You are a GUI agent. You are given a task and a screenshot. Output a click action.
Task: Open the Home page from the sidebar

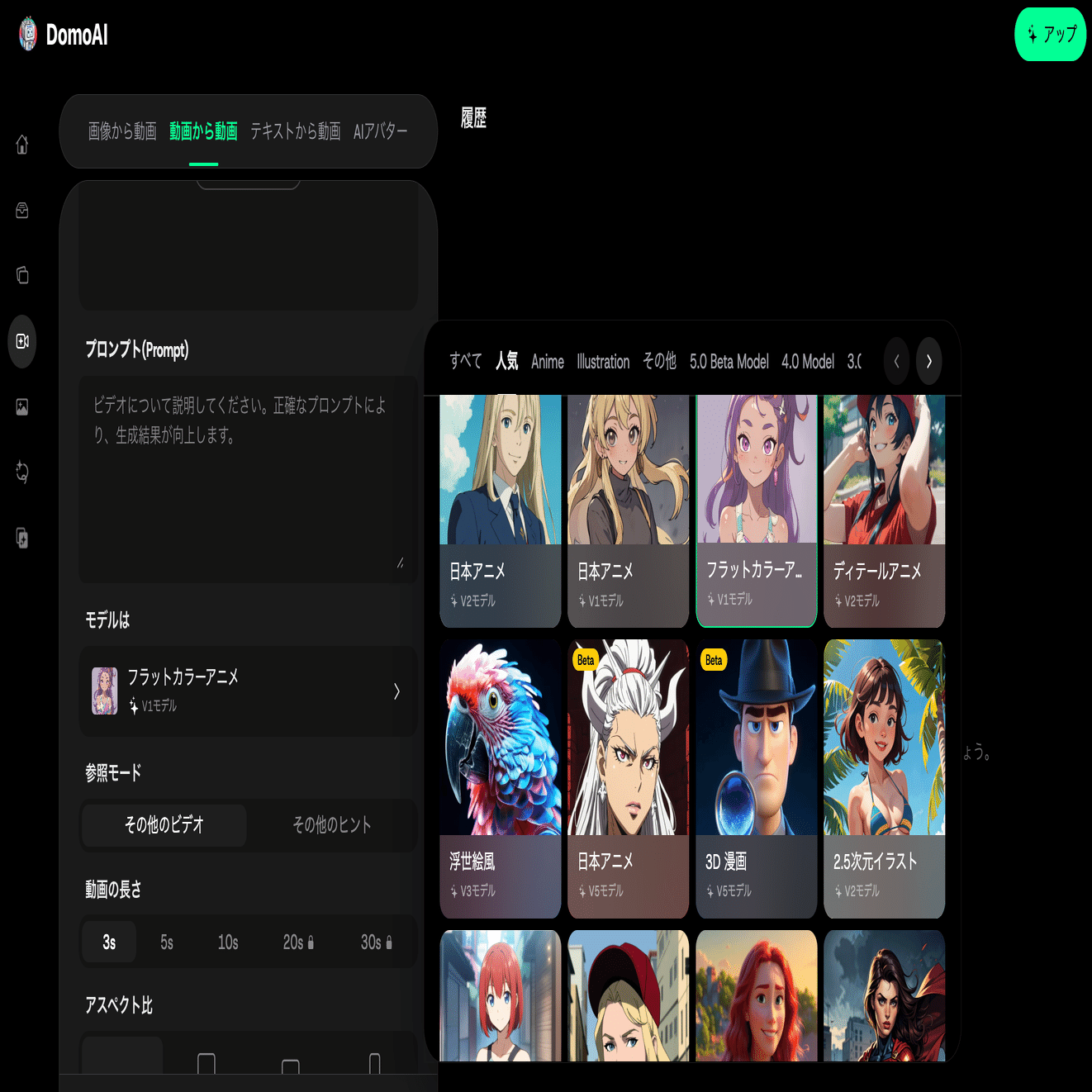pos(22,145)
